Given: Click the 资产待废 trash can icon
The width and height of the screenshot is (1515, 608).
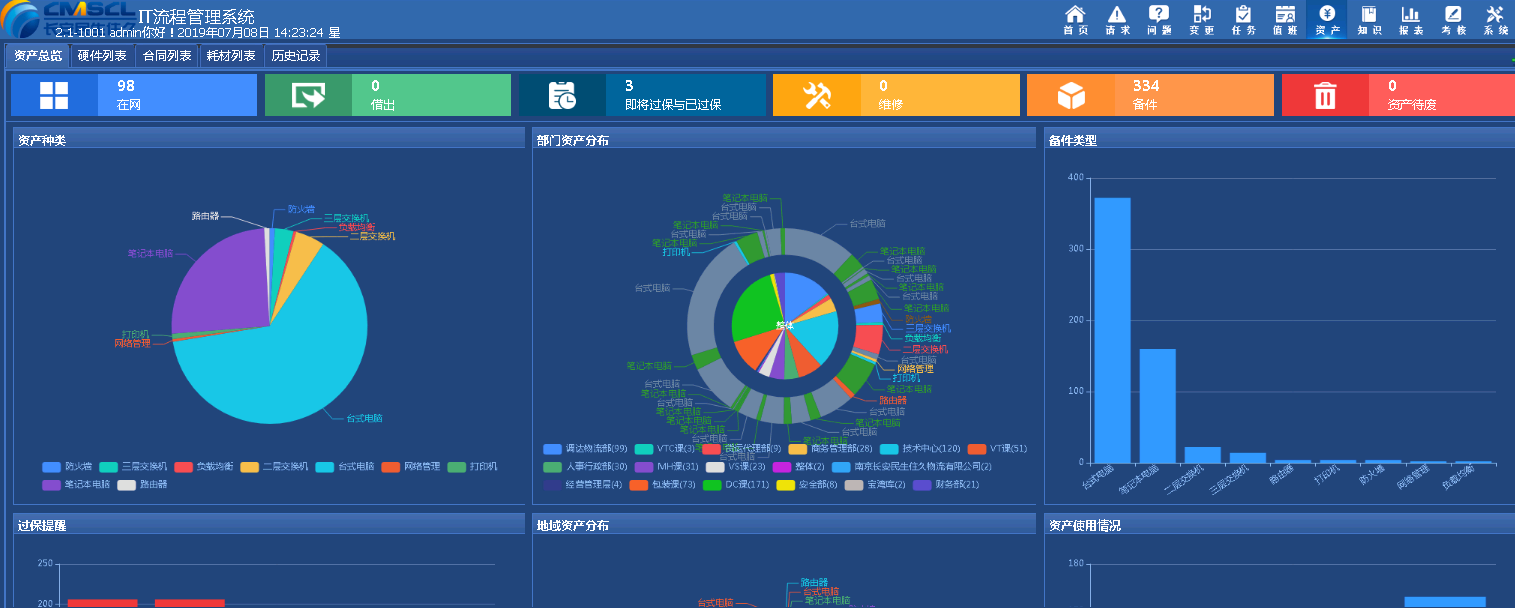Looking at the screenshot, I should click(x=1325, y=95).
